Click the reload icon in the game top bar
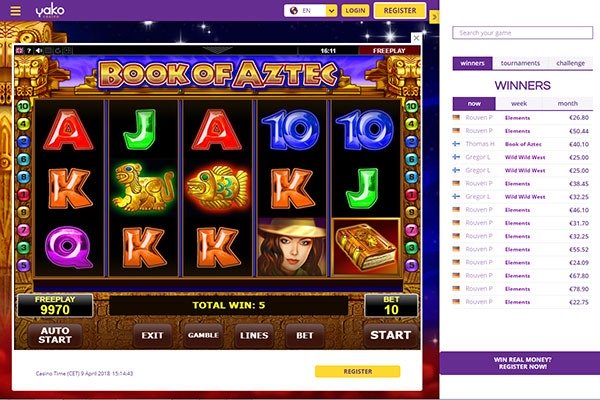Image resolution: width=600 pixels, height=400 pixels. (58, 51)
